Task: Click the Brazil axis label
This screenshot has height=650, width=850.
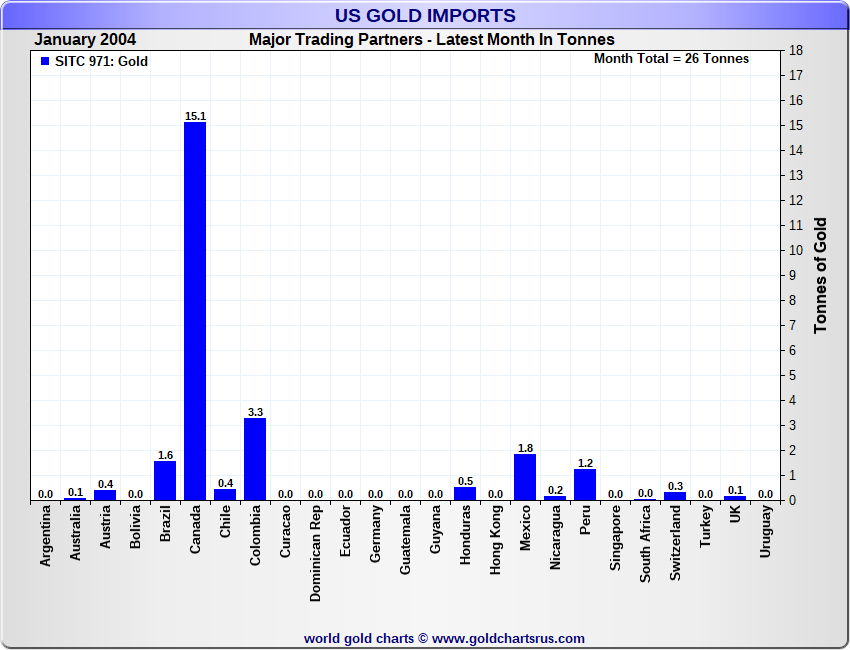Action: [x=165, y=523]
